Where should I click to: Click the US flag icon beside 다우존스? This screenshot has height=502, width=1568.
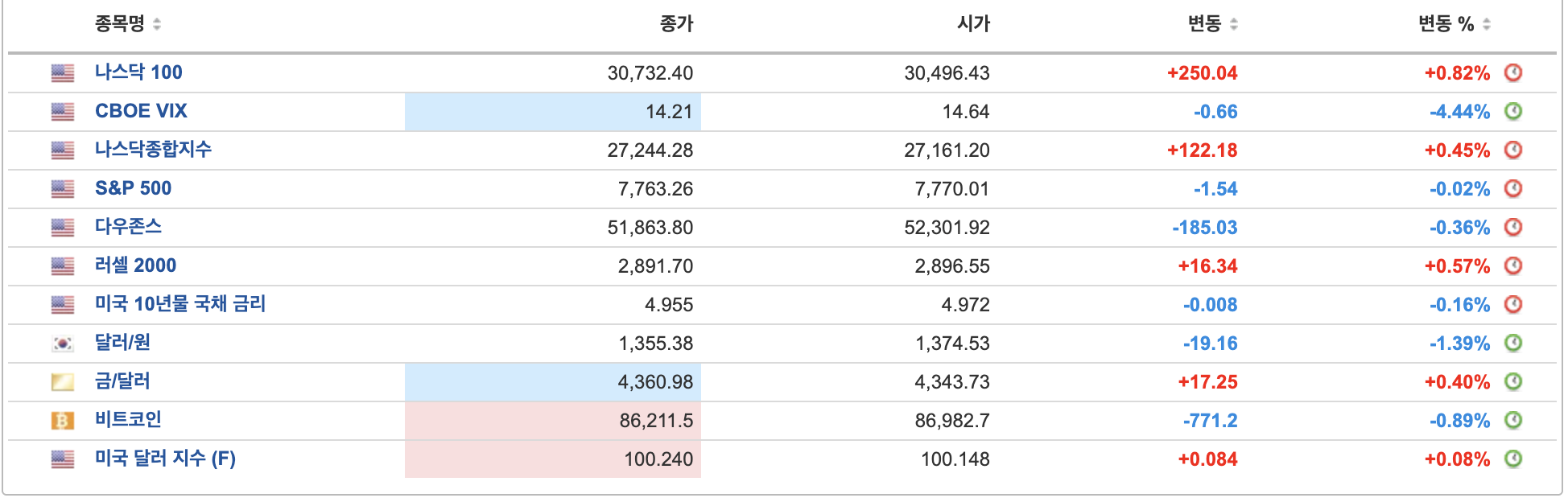coord(63,228)
